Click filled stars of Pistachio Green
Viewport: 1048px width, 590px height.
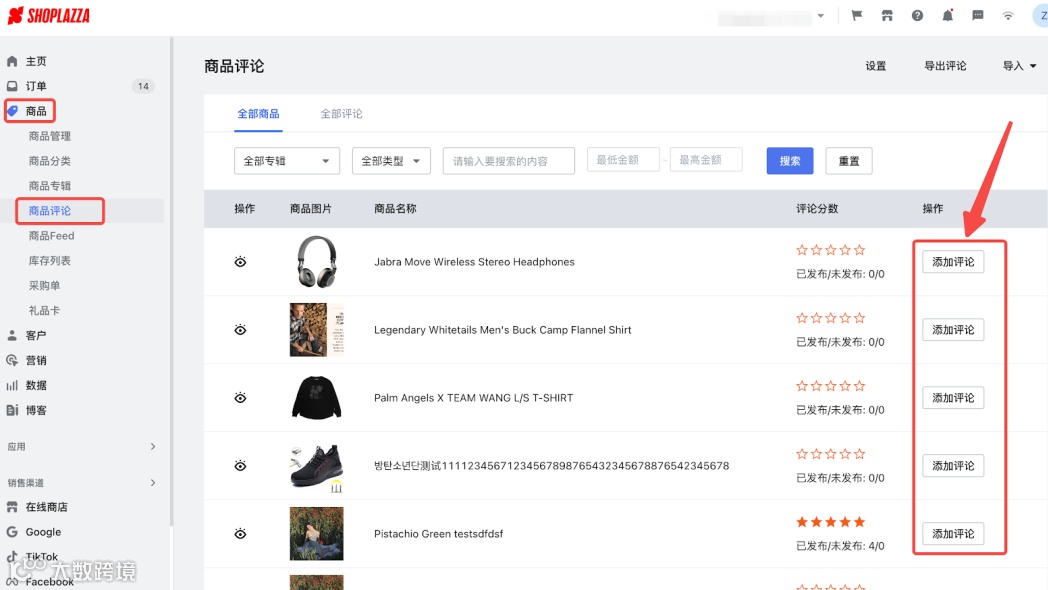pos(831,522)
